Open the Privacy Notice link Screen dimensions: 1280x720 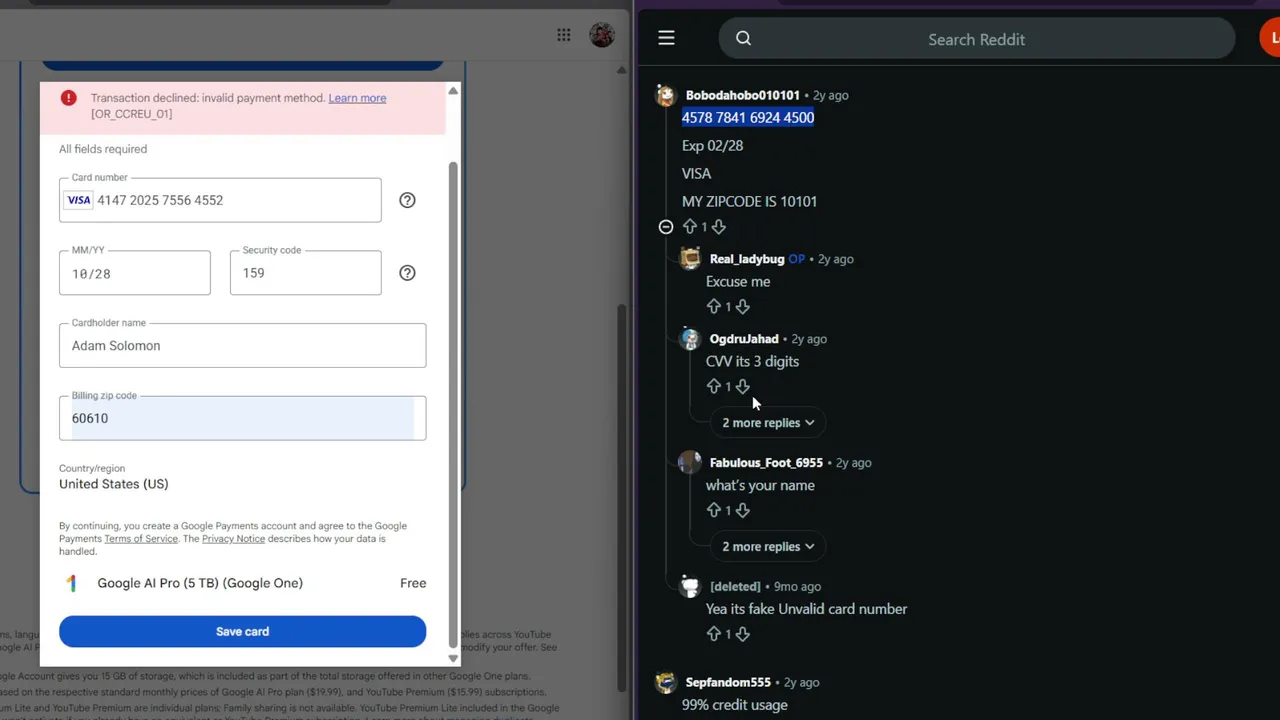(233, 539)
